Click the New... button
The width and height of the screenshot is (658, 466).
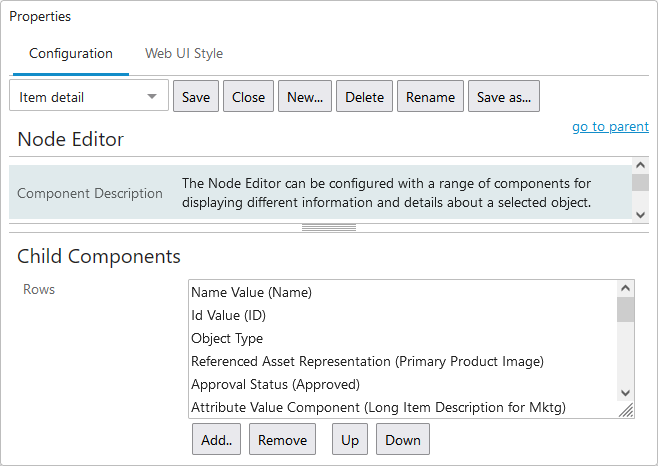(x=305, y=97)
